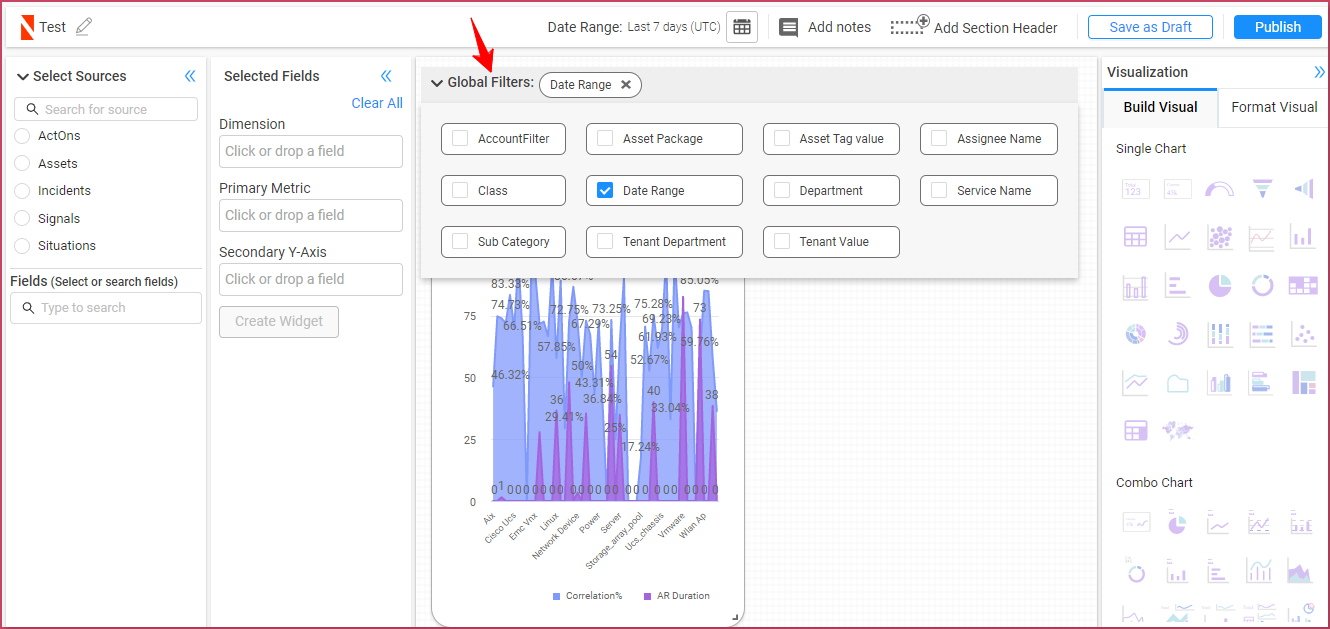Enable the AccountFilter checkbox
This screenshot has width=1330, height=629.
[460, 139]
